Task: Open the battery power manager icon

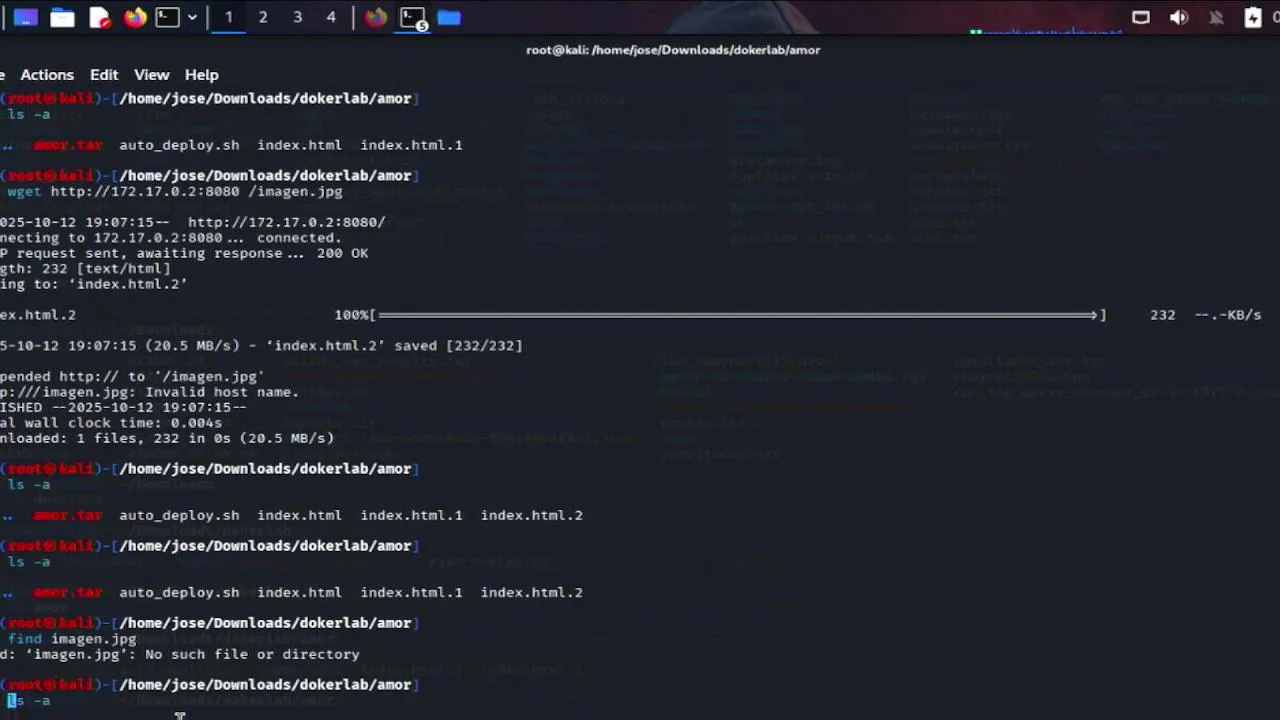Action: coord(1253,17)
